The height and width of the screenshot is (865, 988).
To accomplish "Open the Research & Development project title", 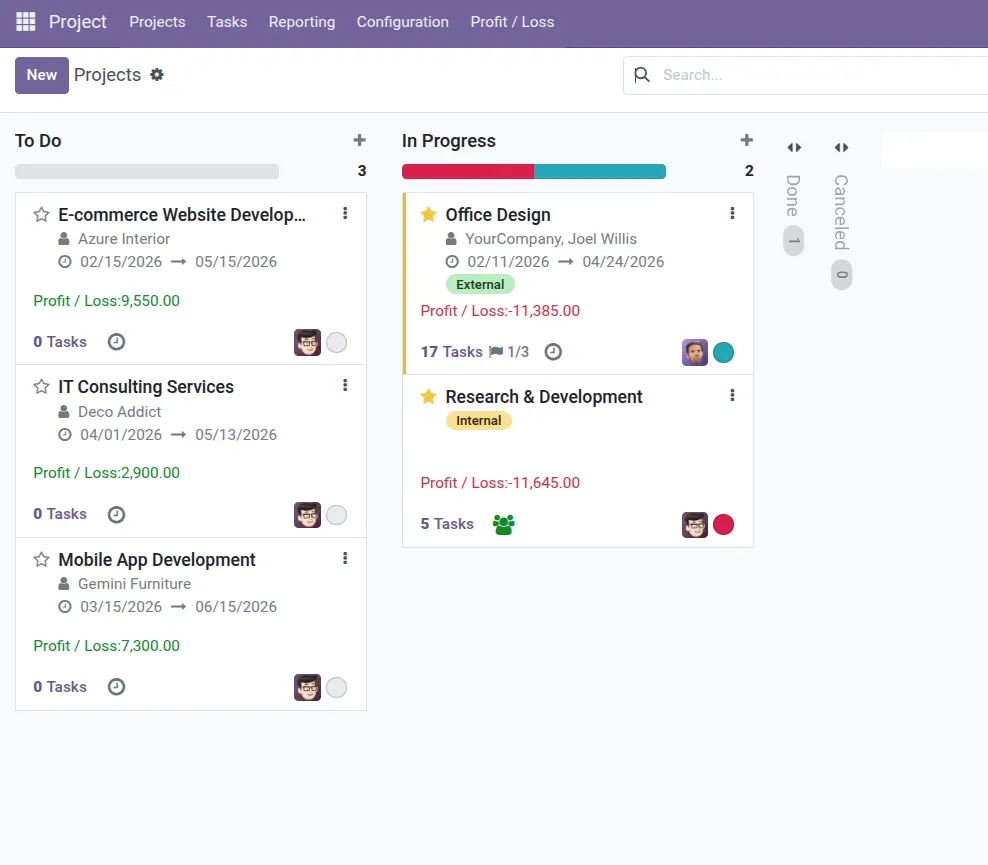I will pyautogui.click(x=544, y=397).
